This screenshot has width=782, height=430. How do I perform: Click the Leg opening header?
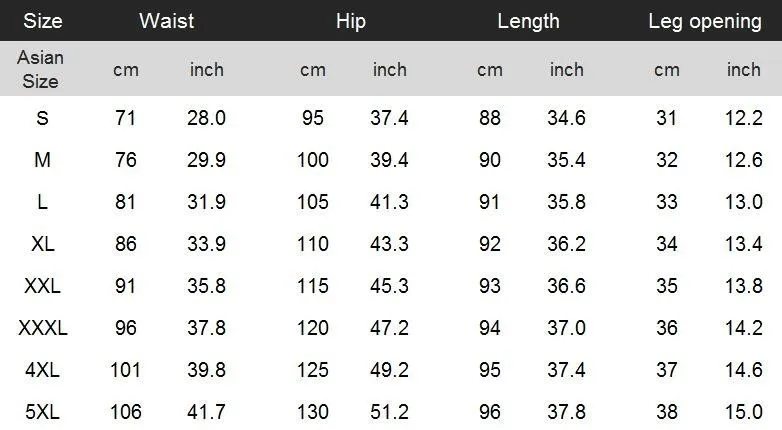coord(705,21)
